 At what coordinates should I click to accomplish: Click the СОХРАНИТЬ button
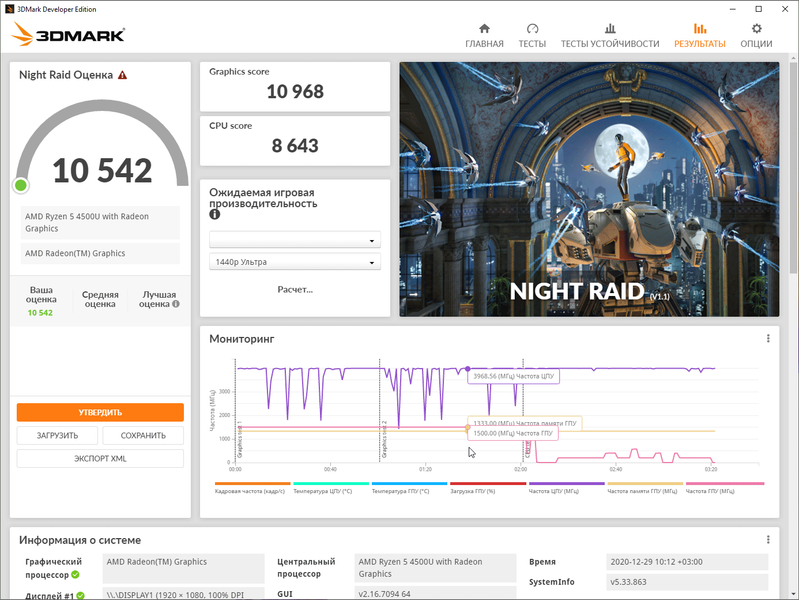pyautogui.click(x=143, y=435)
